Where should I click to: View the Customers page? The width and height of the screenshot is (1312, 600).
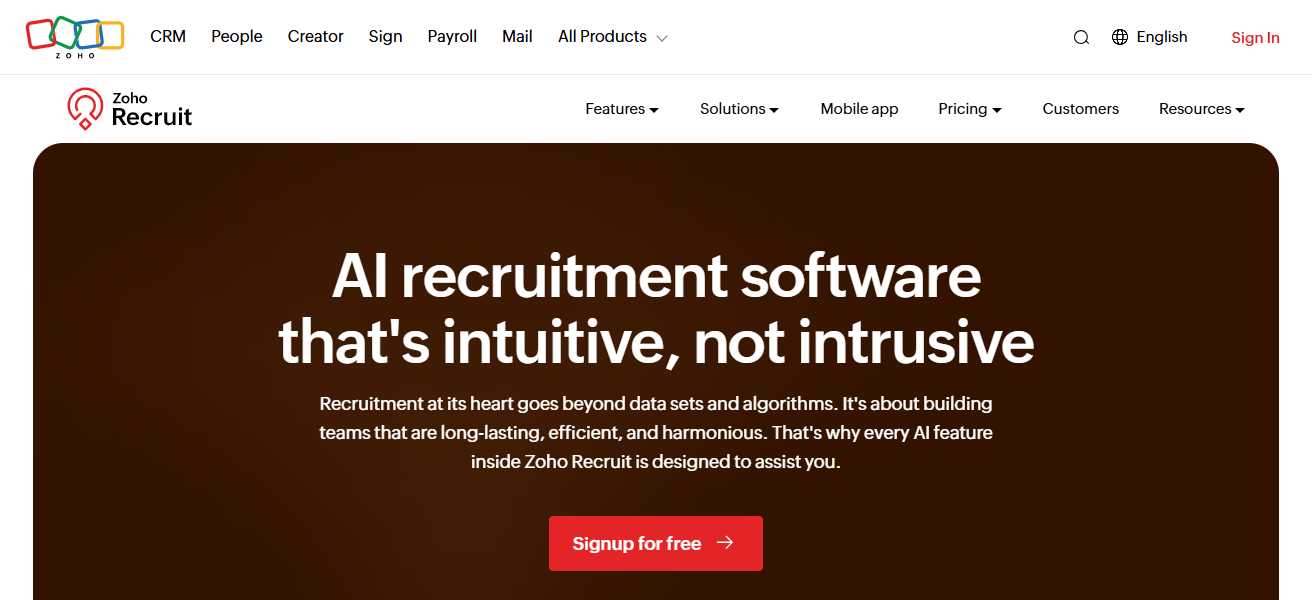1081,109
